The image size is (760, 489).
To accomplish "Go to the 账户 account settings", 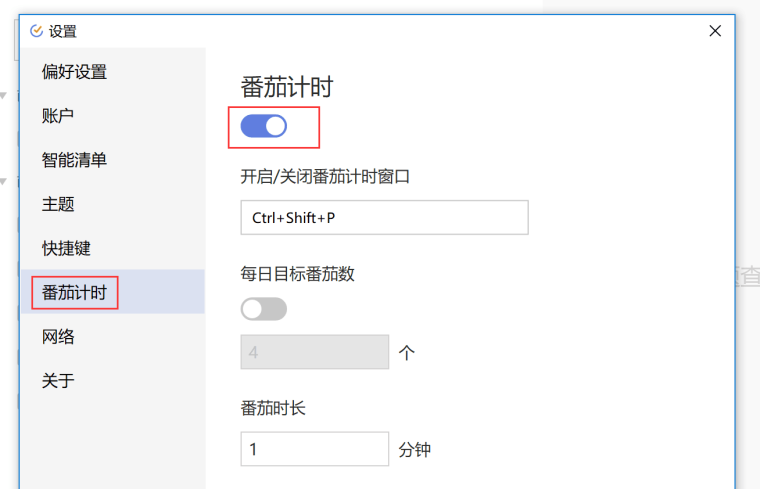I will pyautogui.click(x=58, y=116).
